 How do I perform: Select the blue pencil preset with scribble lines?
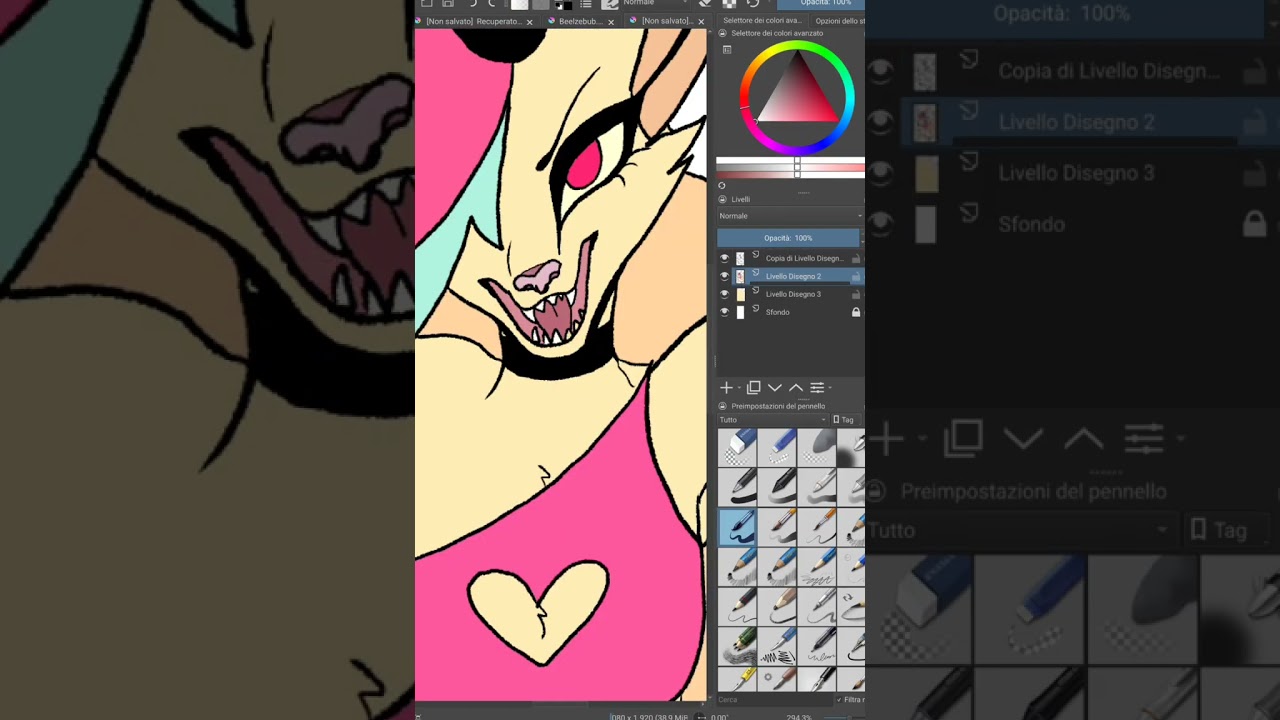(817, 567)
